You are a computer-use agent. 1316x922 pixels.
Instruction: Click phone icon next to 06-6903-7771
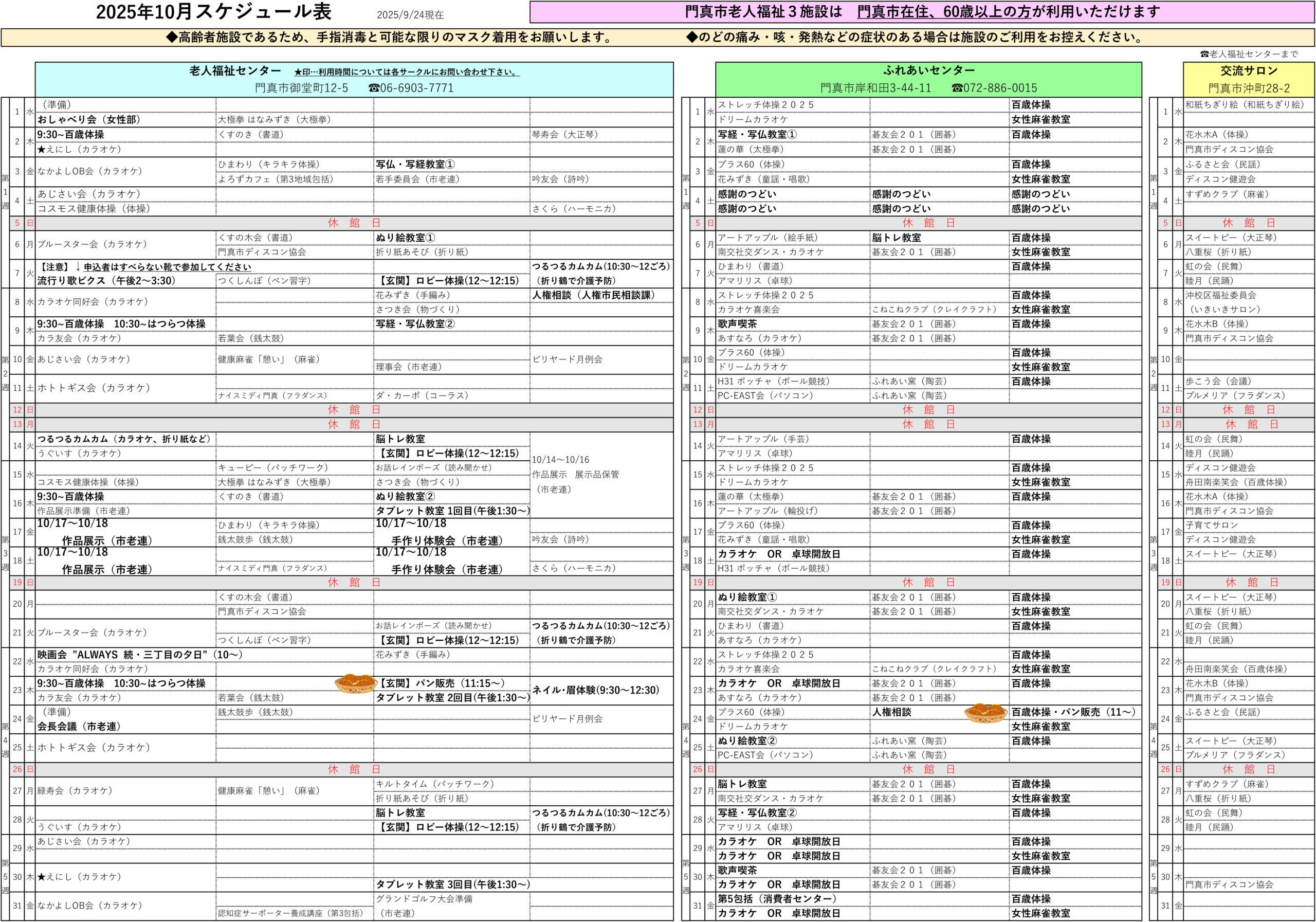tap(374, 88)
